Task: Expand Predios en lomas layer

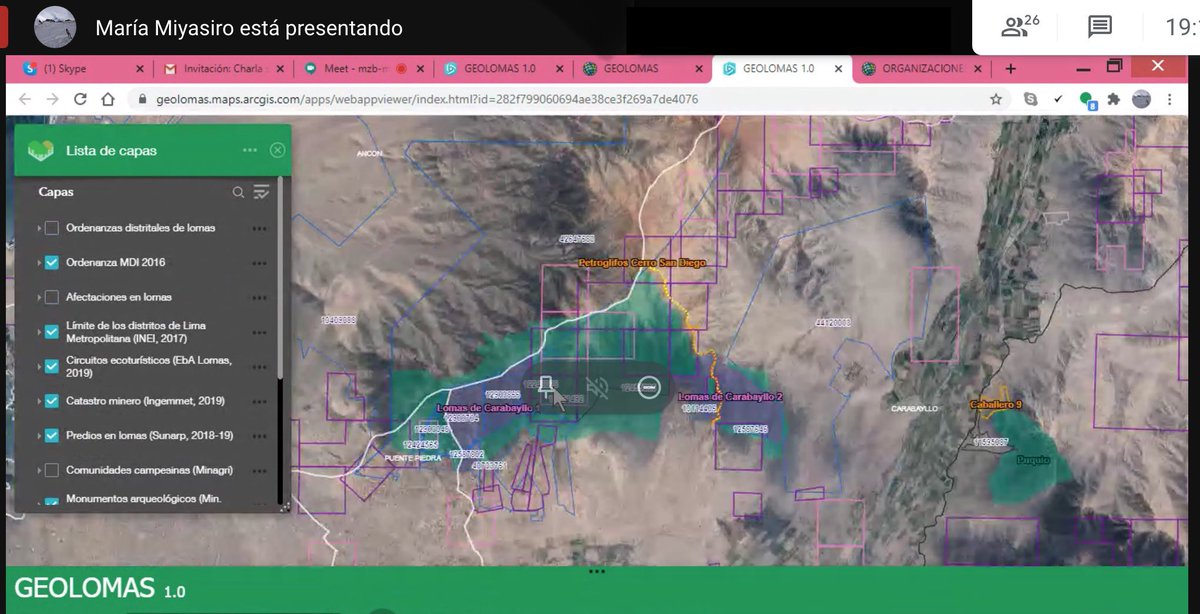Action: tap(39, 436)
